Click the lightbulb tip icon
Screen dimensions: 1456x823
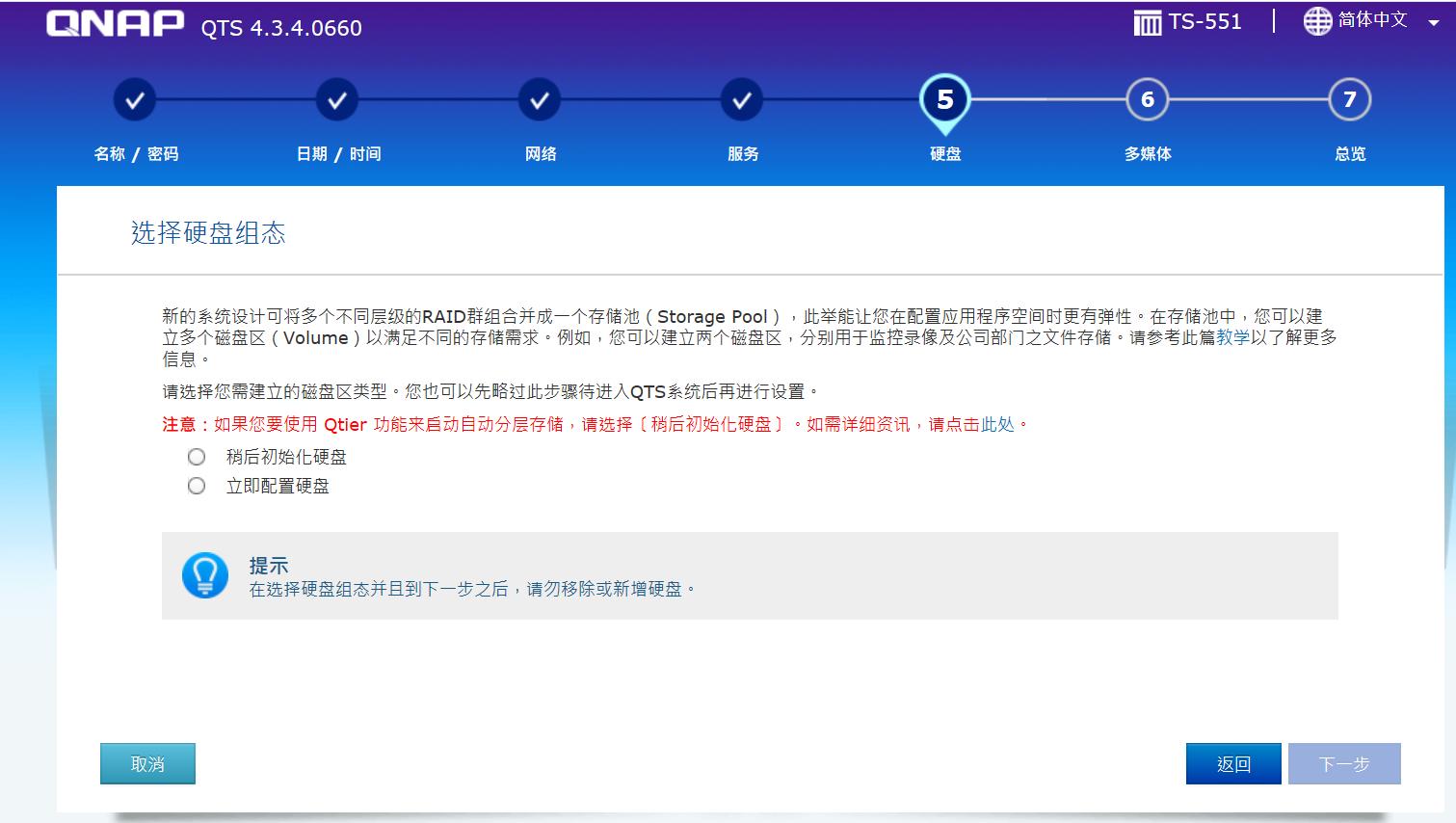tap(205, 574)
